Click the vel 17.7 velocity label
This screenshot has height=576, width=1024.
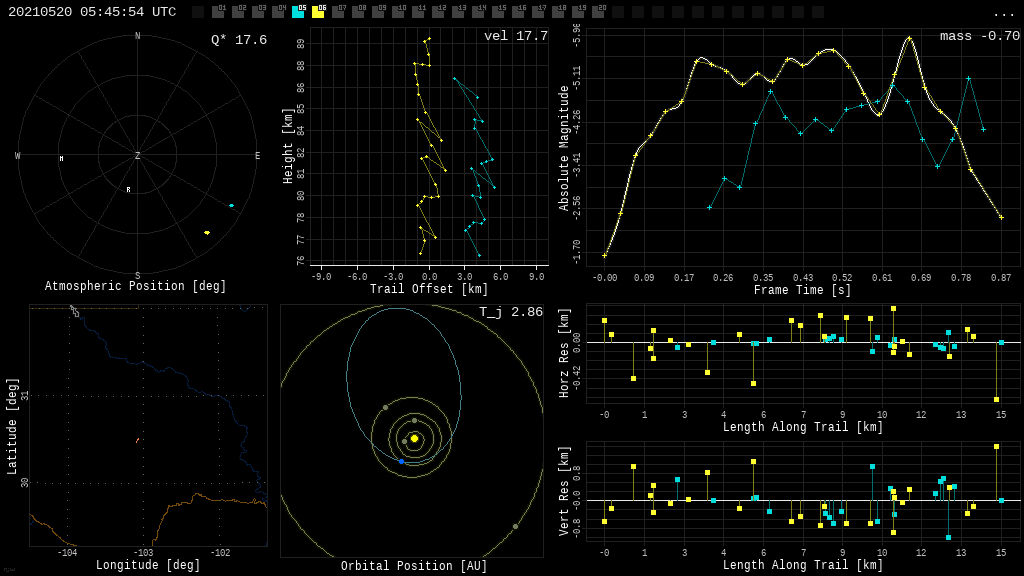(515, 36)
